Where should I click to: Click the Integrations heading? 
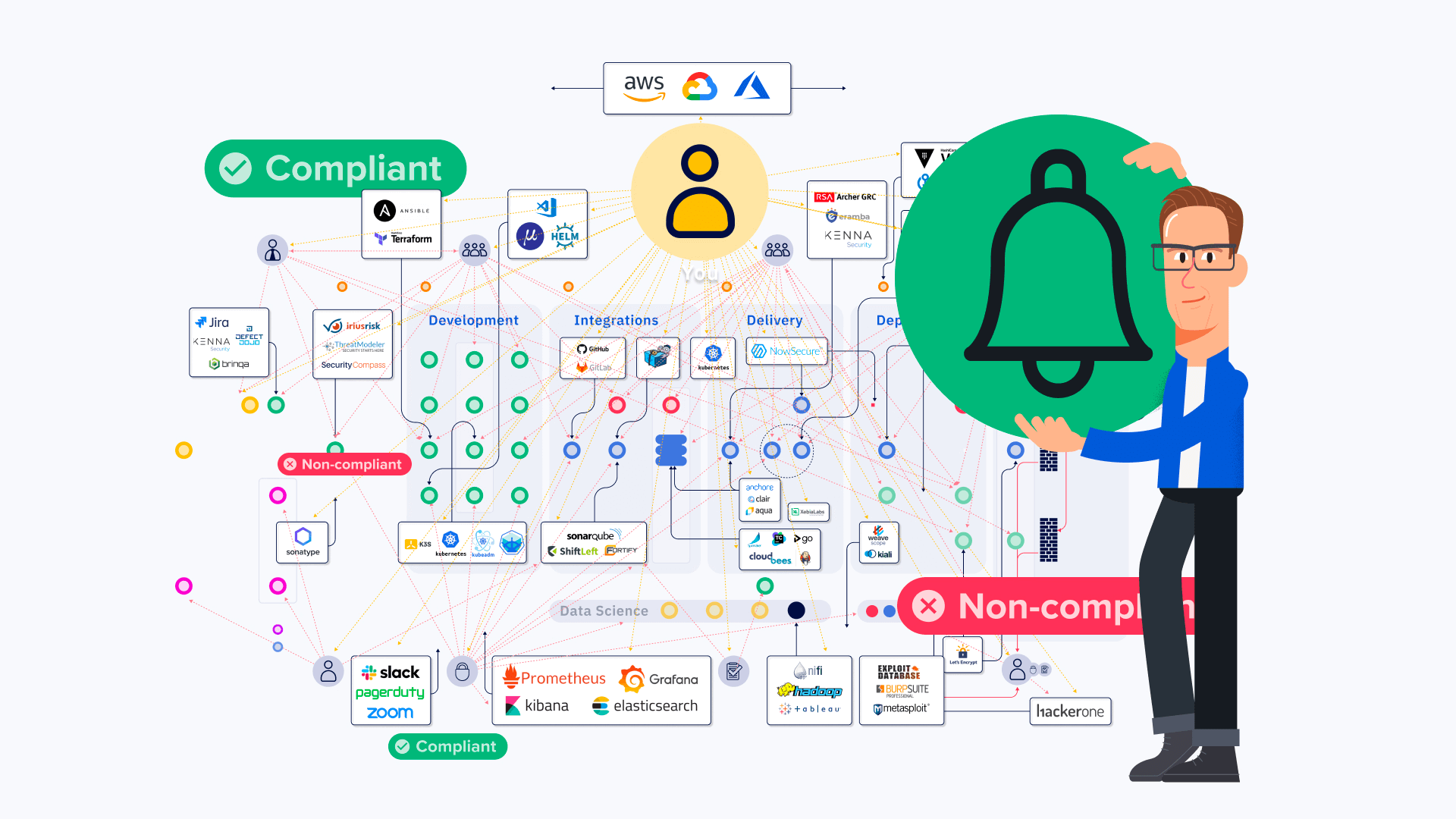click(x=616, y=320)
